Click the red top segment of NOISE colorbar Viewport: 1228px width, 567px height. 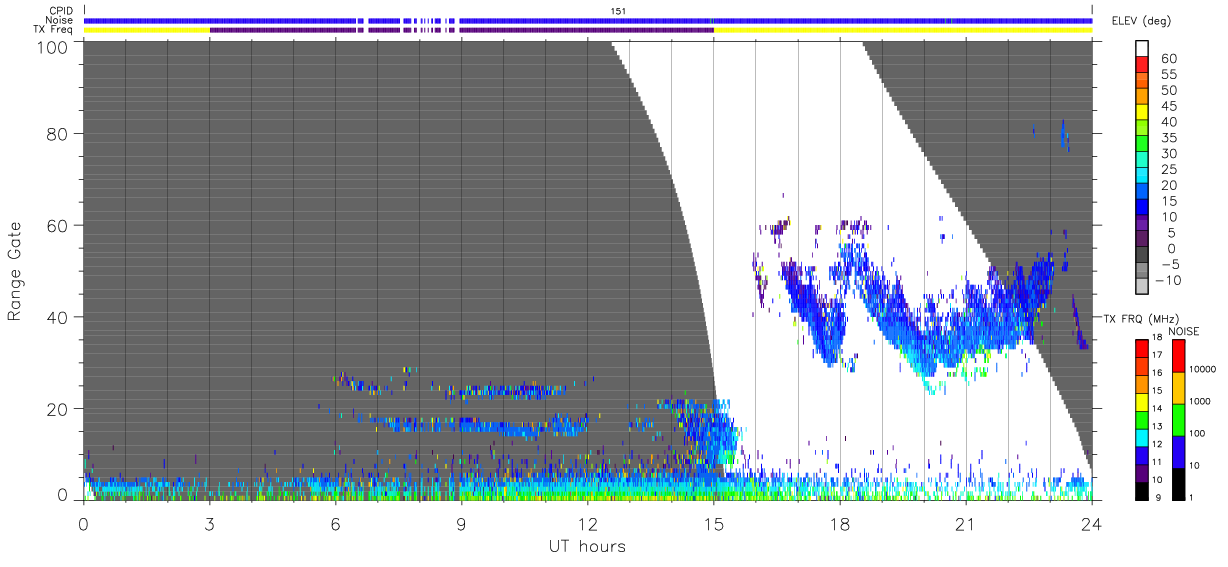click(1179, 355)
